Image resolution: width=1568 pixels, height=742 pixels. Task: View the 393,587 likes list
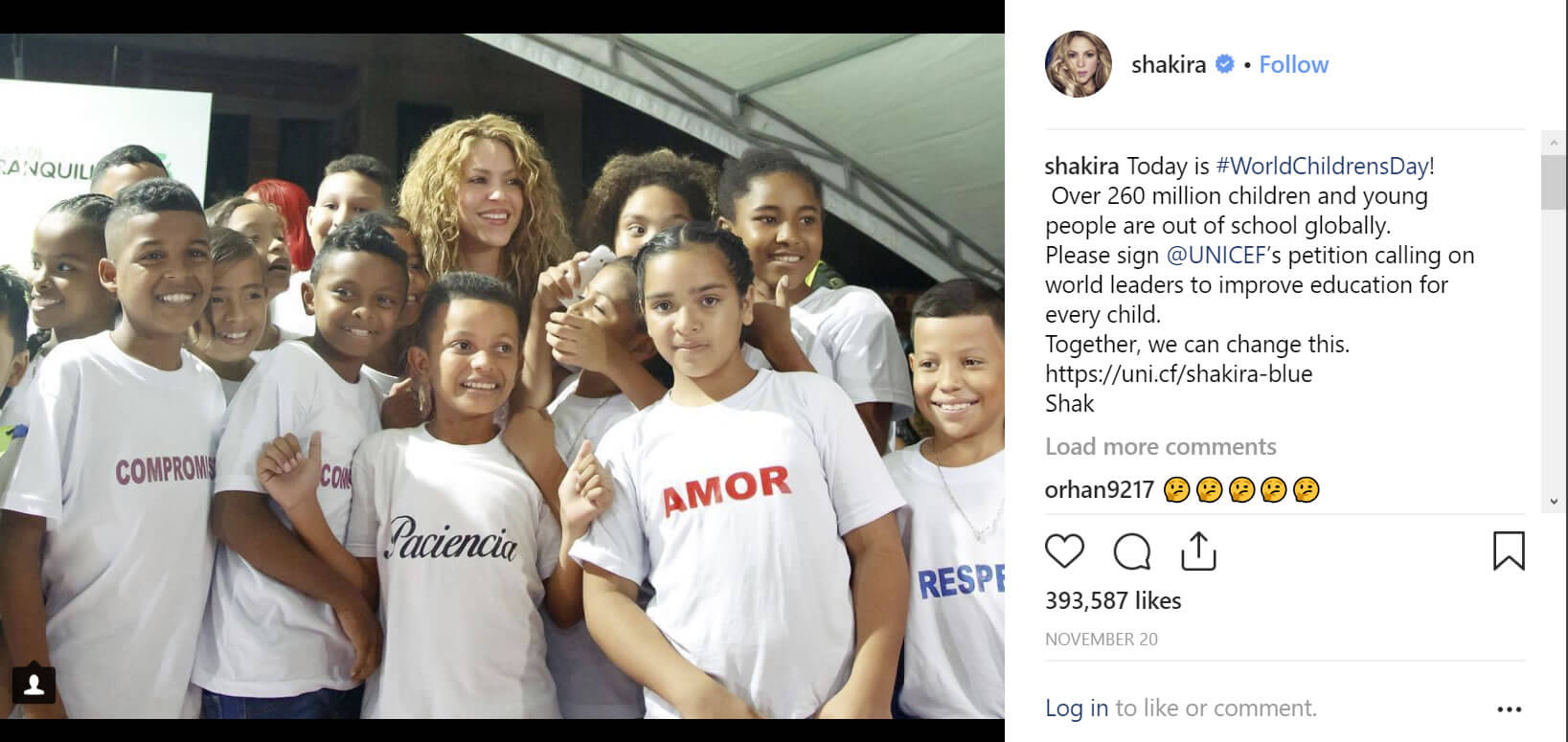tap(1113, 600)
